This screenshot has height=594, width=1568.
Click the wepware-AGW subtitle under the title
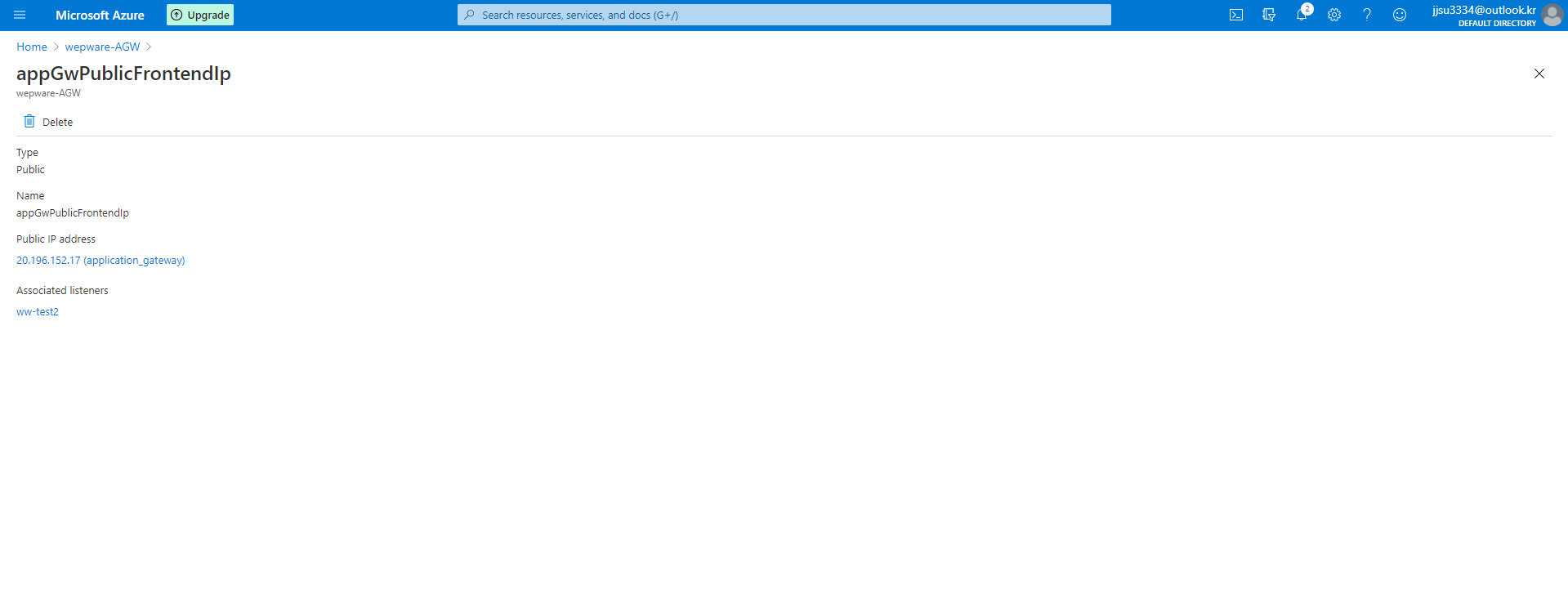point(48,93)
